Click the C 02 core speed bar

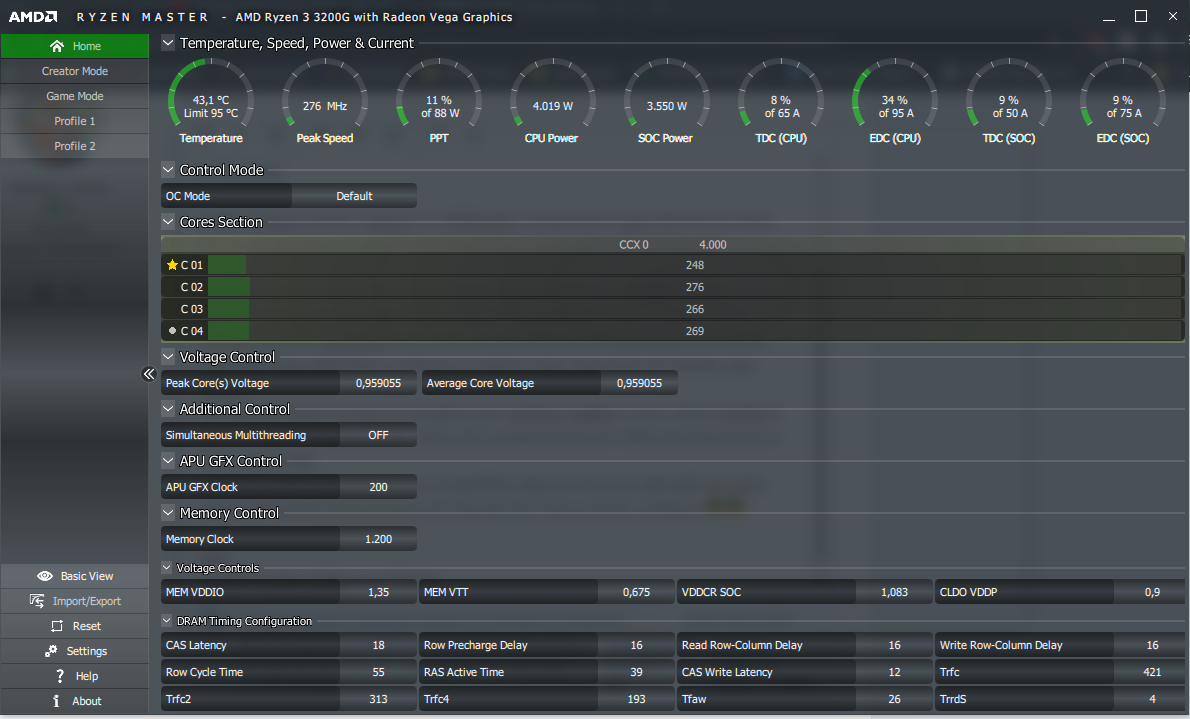click(695, 287)
